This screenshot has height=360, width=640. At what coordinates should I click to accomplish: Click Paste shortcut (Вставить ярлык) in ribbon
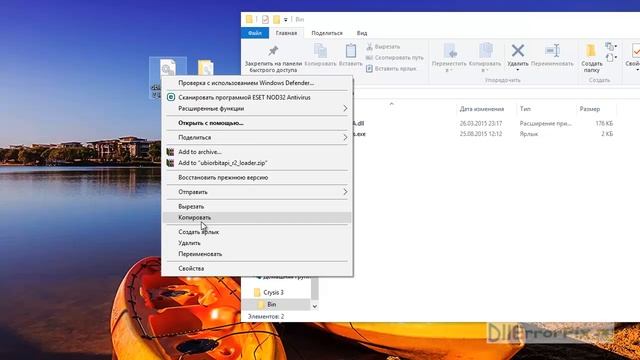(x=391, y=69)
